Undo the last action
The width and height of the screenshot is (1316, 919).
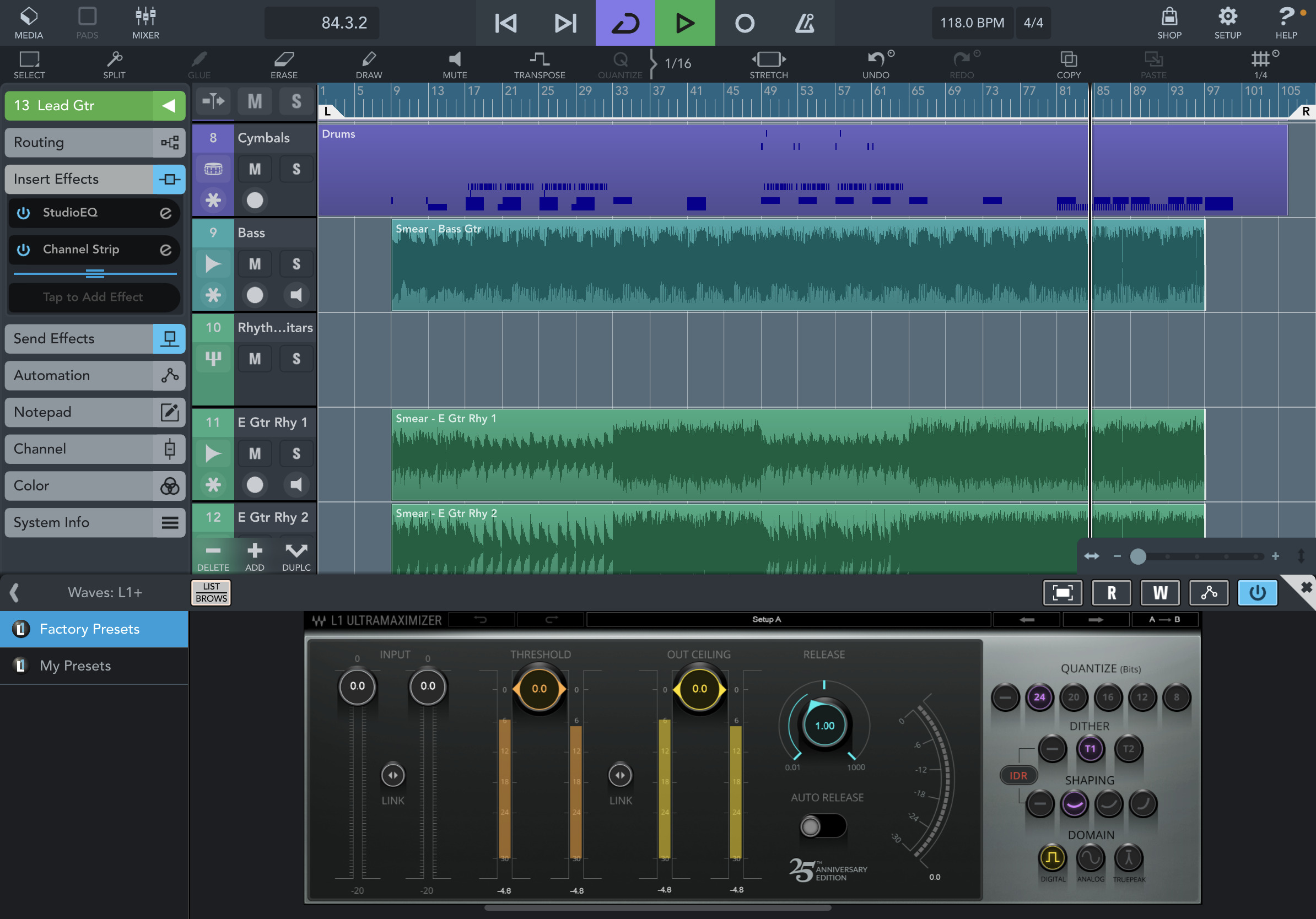click(876, 65)
